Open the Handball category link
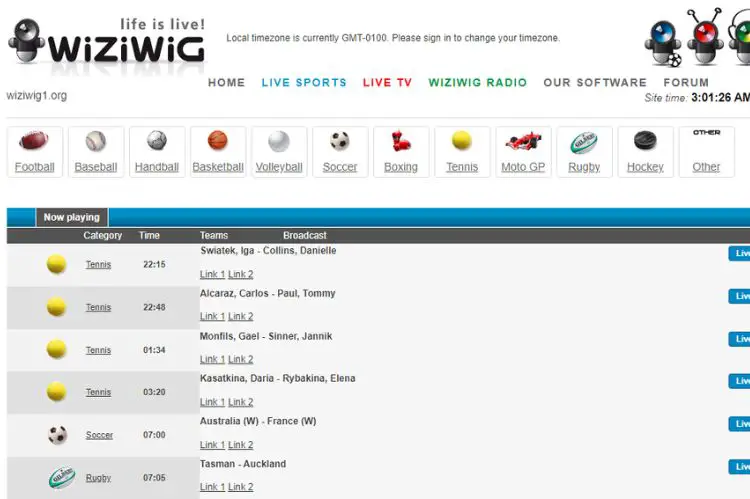Image resolution: width=750 pixels, height=499 pixels. click(x=157, y=167)
